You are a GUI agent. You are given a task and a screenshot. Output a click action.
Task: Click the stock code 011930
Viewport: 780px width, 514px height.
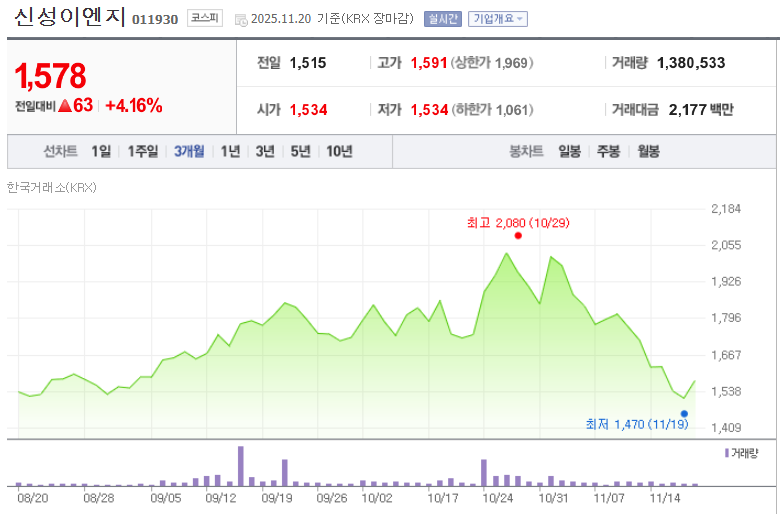(x=155, y=19)
